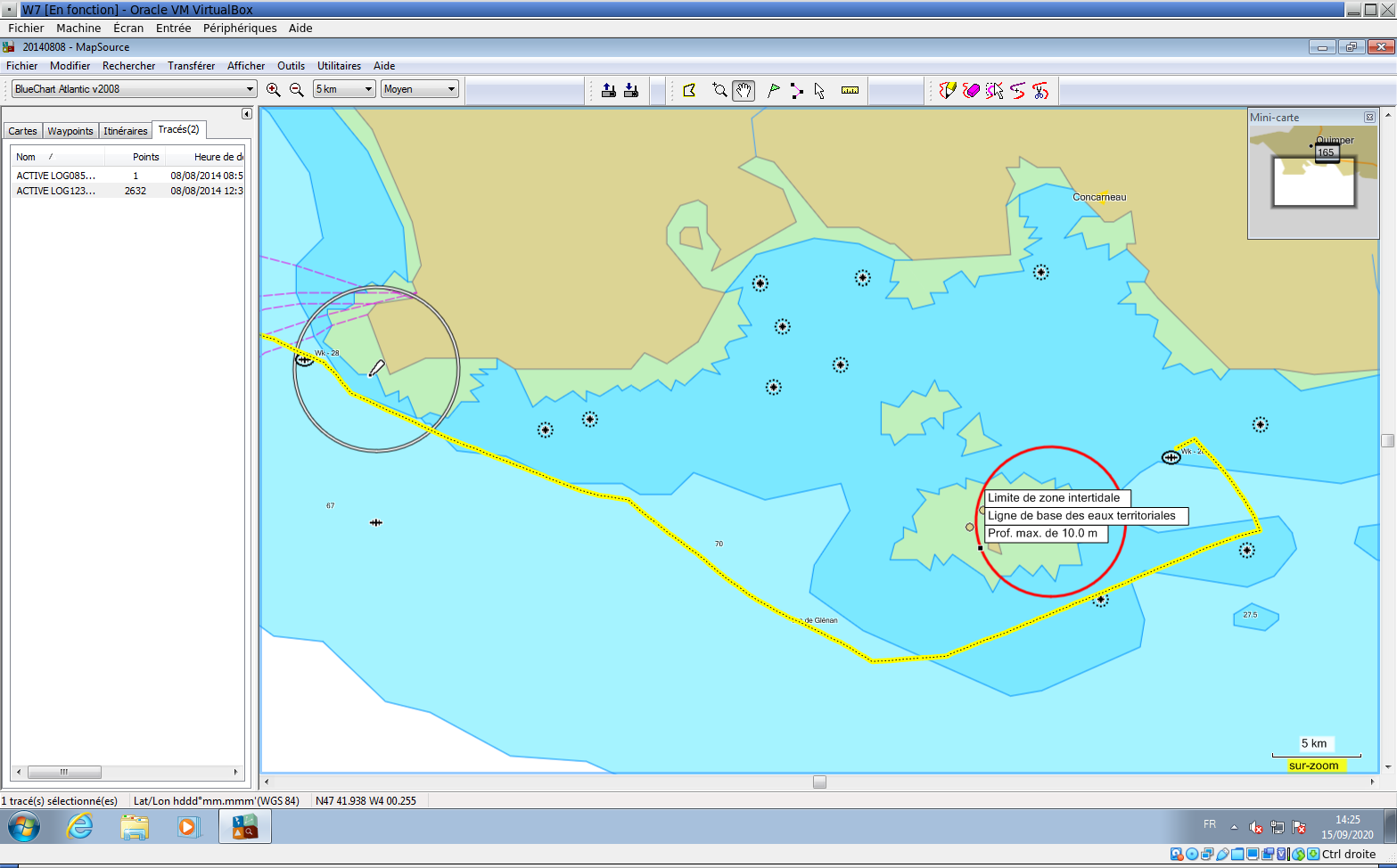Click the zoom out magnifier icon
The height and width of the screenshot is (868, 1397).
click(x=297, y=90)
